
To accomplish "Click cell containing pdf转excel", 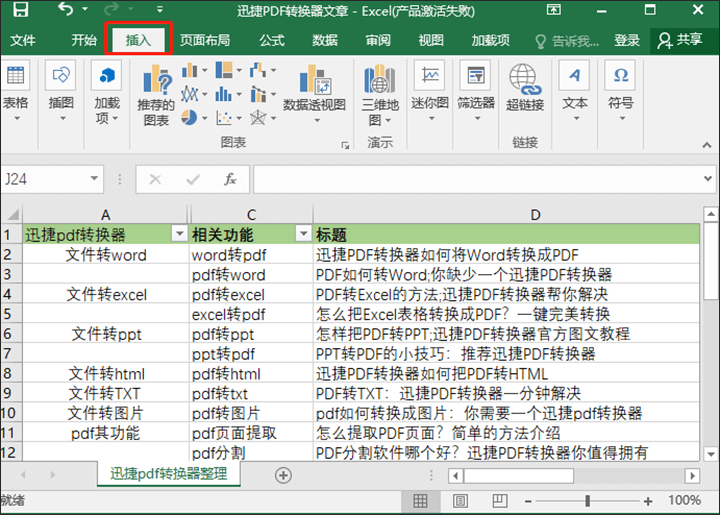I will (x=251, y=294).
